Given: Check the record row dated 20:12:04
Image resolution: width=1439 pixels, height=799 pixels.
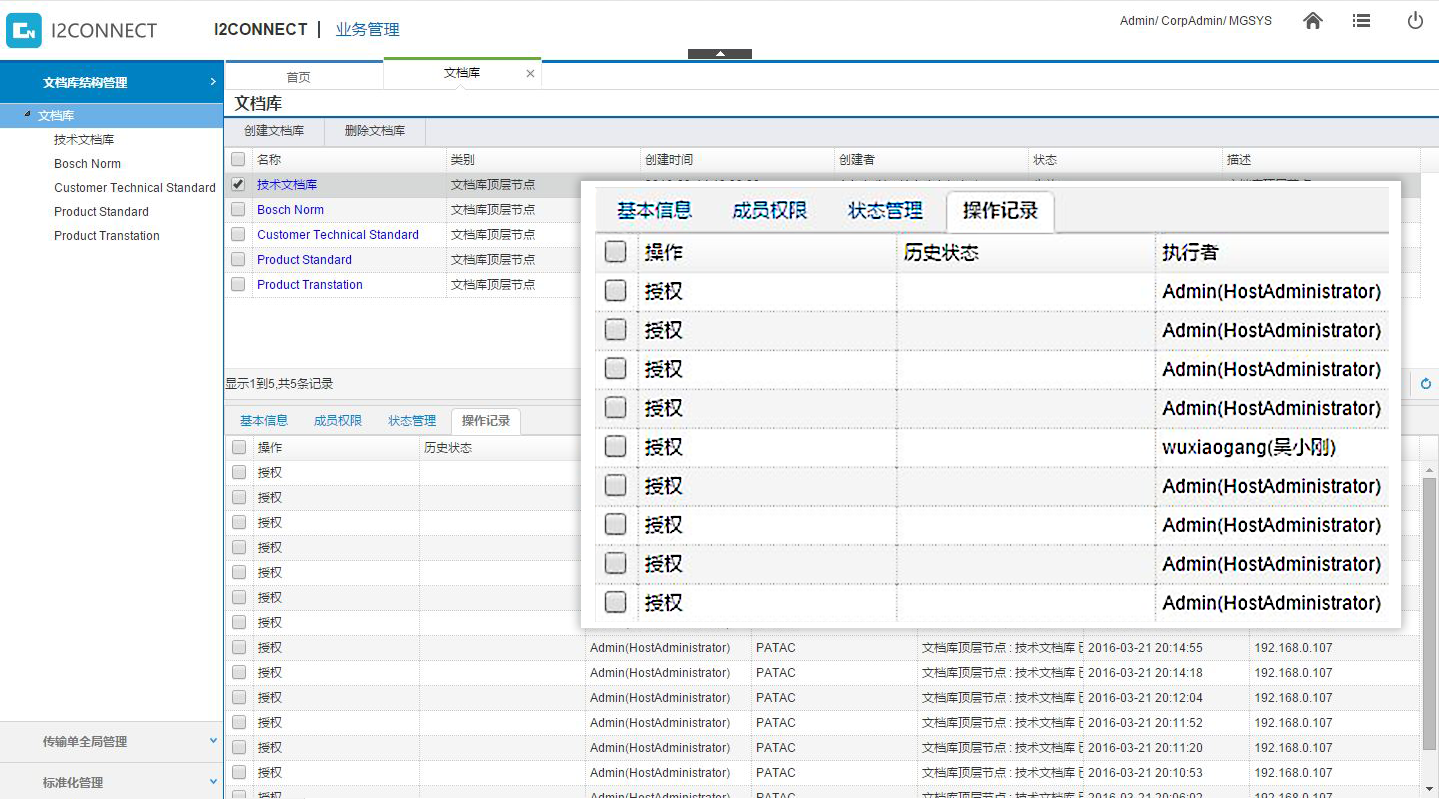Looking at the screenshot, I should click(239, 697).
